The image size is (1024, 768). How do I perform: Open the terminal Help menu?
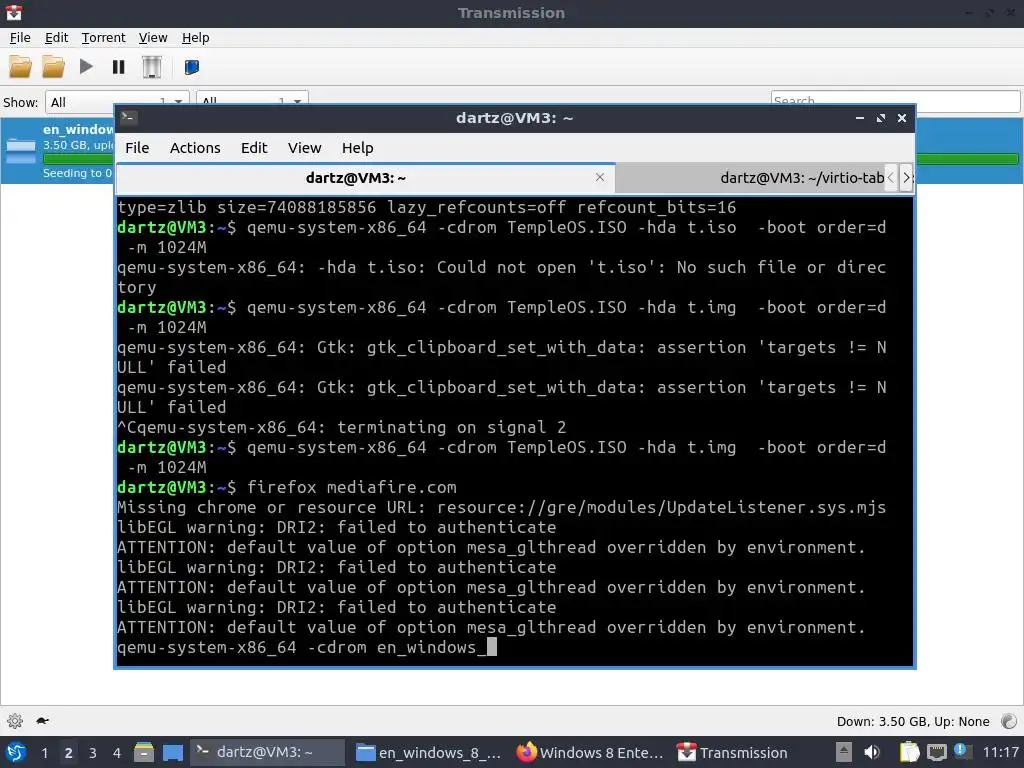tap(357, 148)
